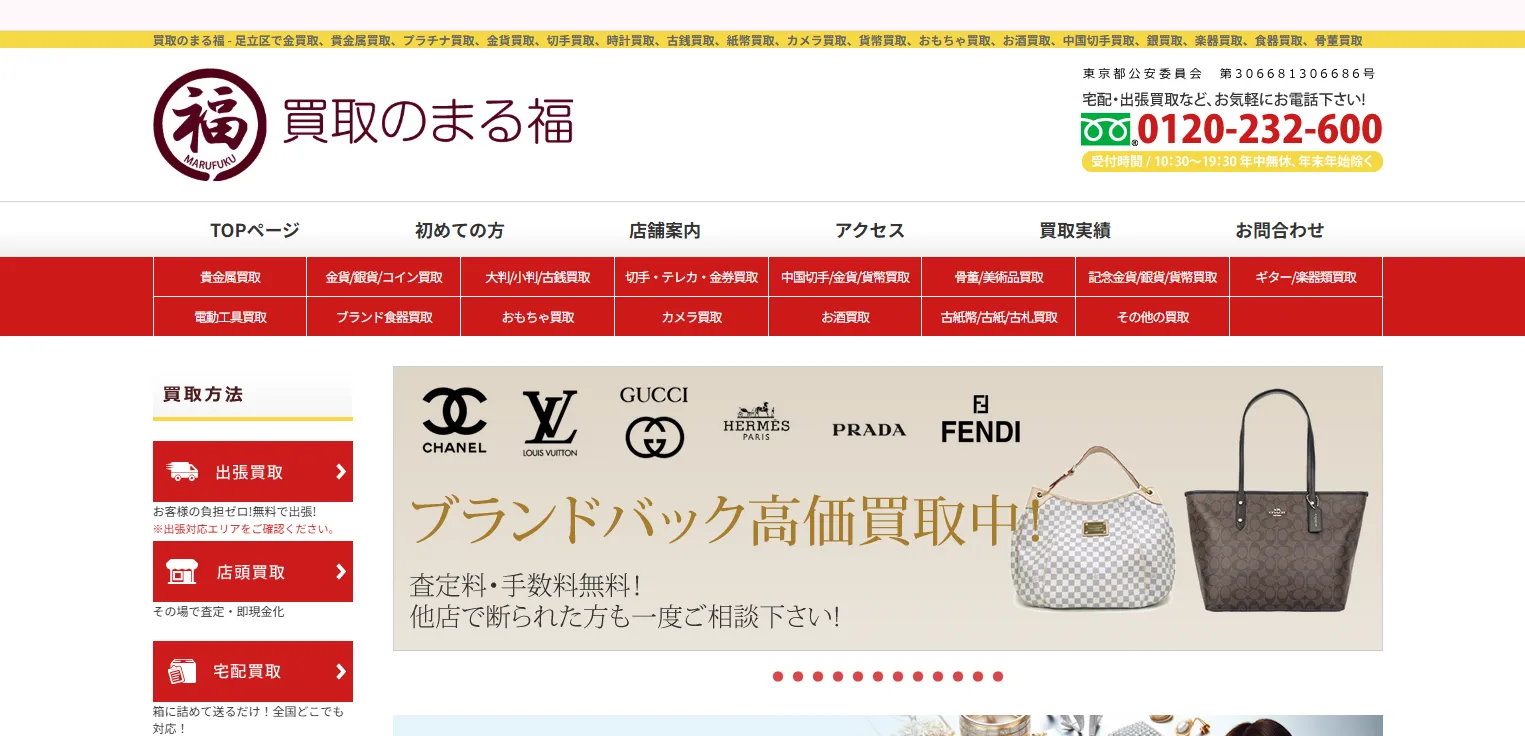Click the Fendi logo in the banner
Screen dimensions: 1525x736
[981, 419]
